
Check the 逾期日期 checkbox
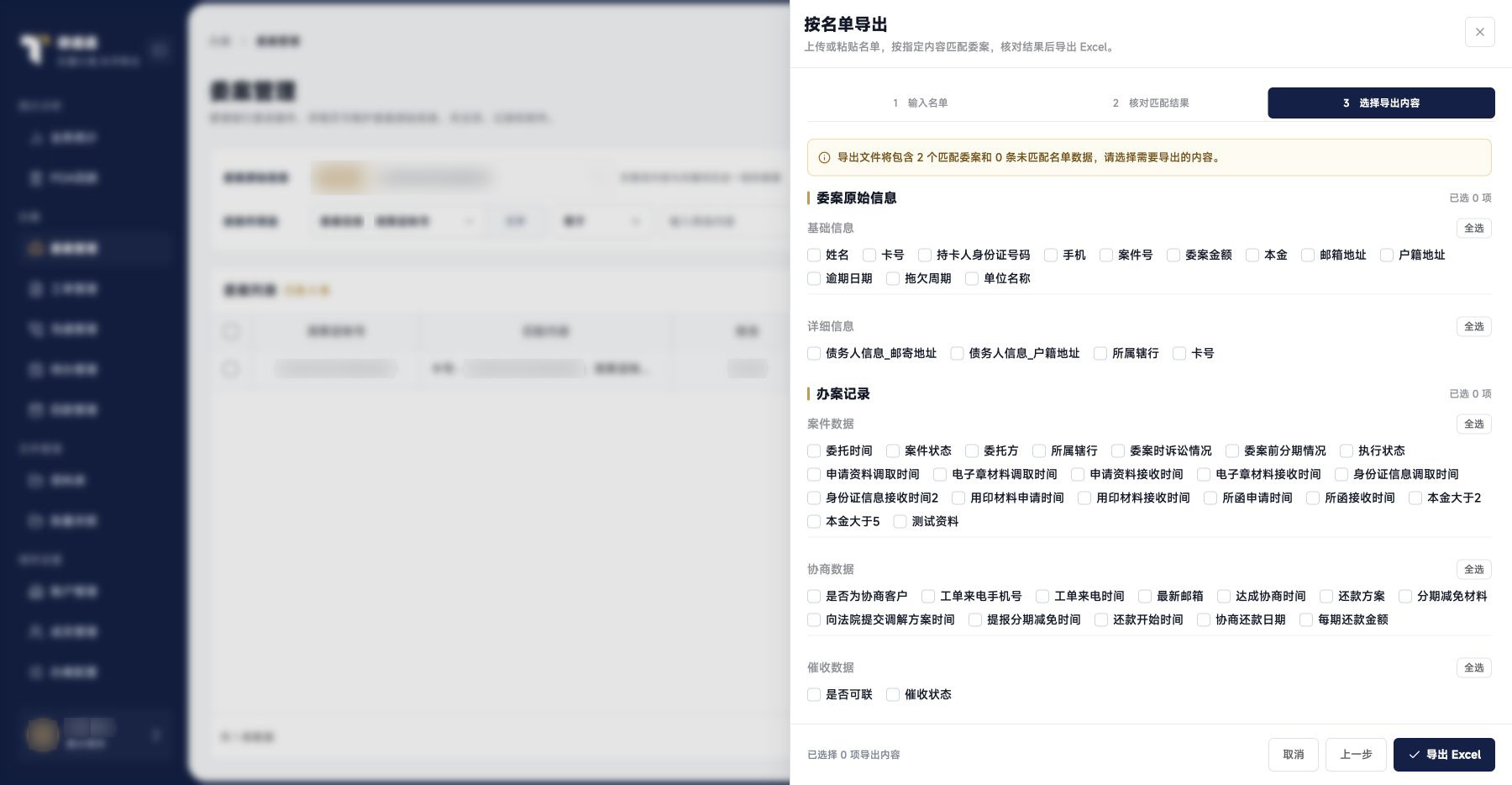[x=814, y=278]
